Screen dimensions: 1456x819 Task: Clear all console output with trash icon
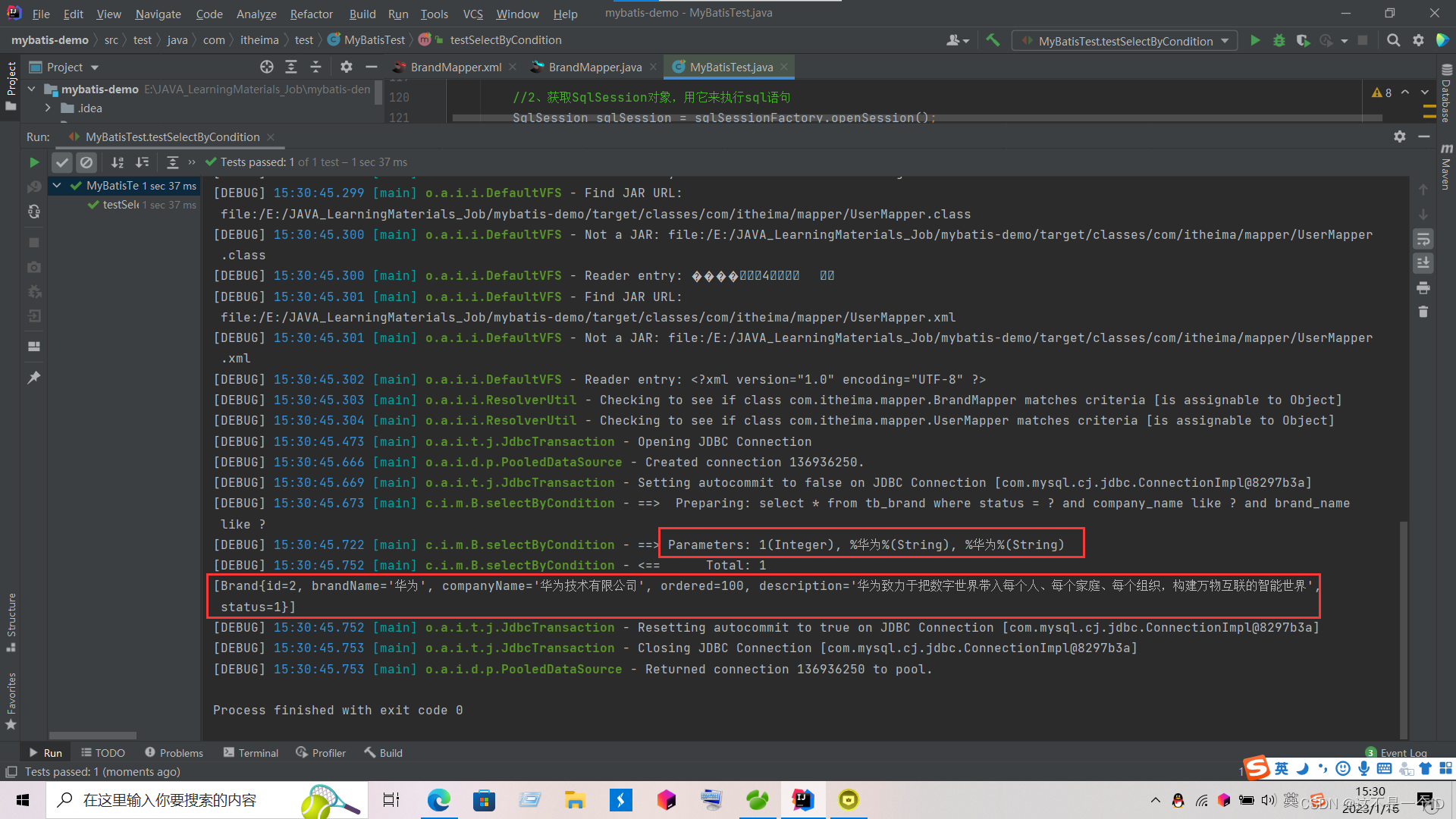[x=1423, y=312]
